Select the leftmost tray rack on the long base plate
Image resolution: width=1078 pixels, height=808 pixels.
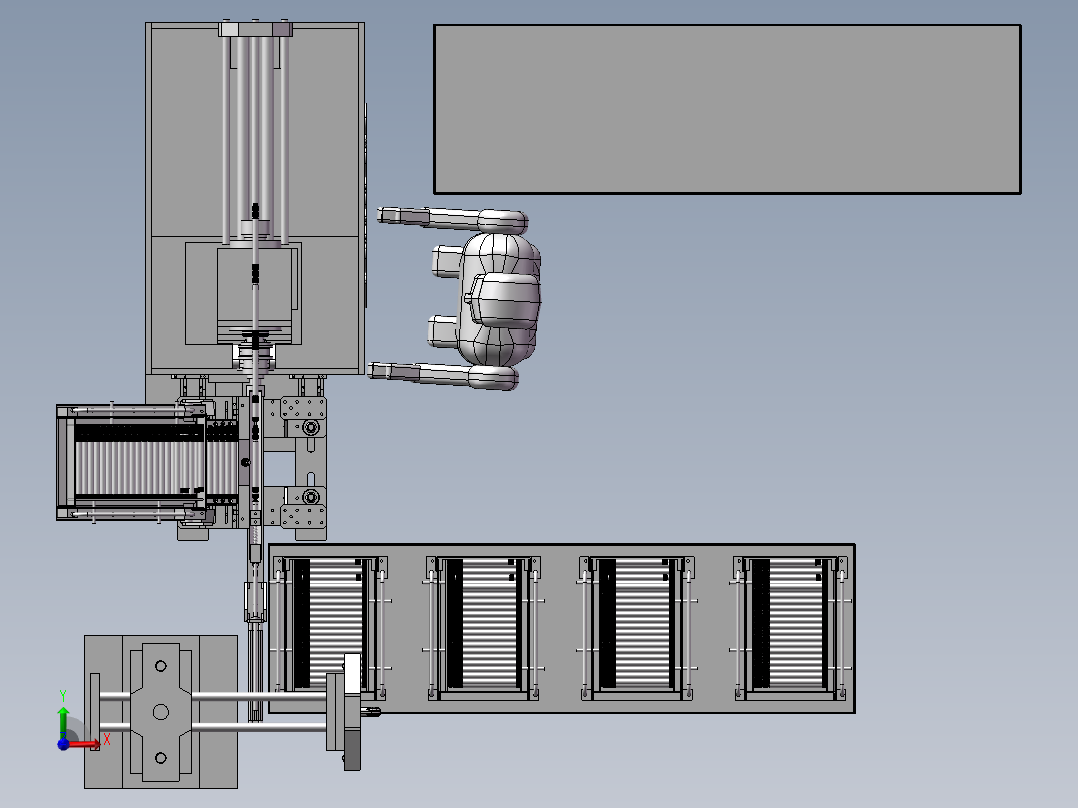pos(331,628)
